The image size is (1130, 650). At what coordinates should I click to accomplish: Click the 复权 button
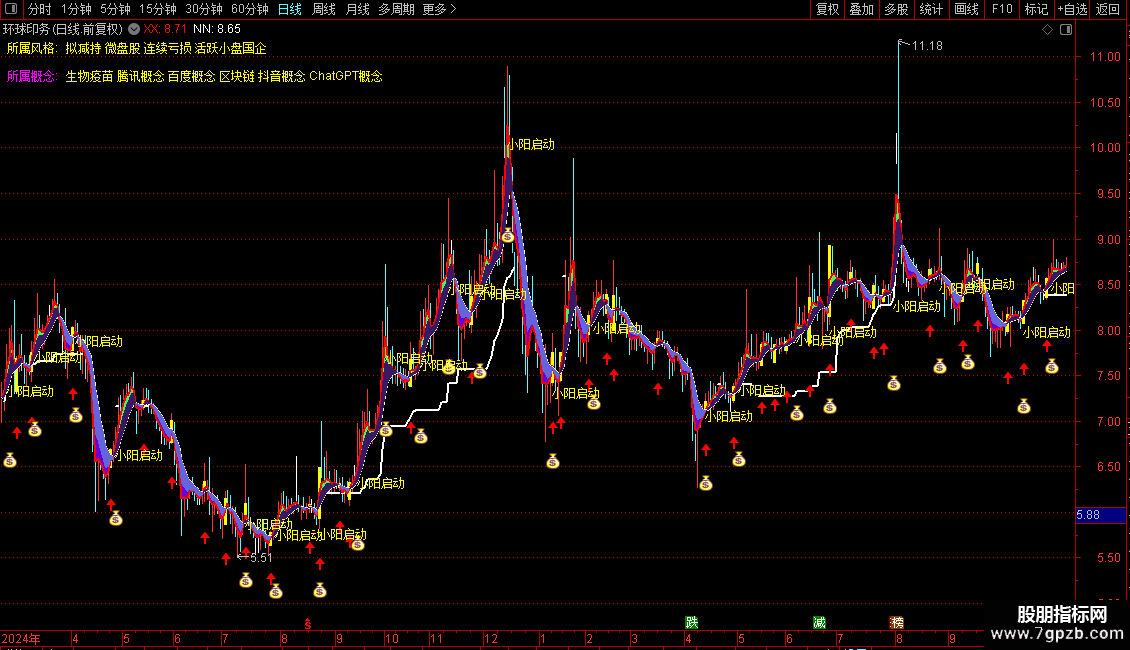[827, 9]
